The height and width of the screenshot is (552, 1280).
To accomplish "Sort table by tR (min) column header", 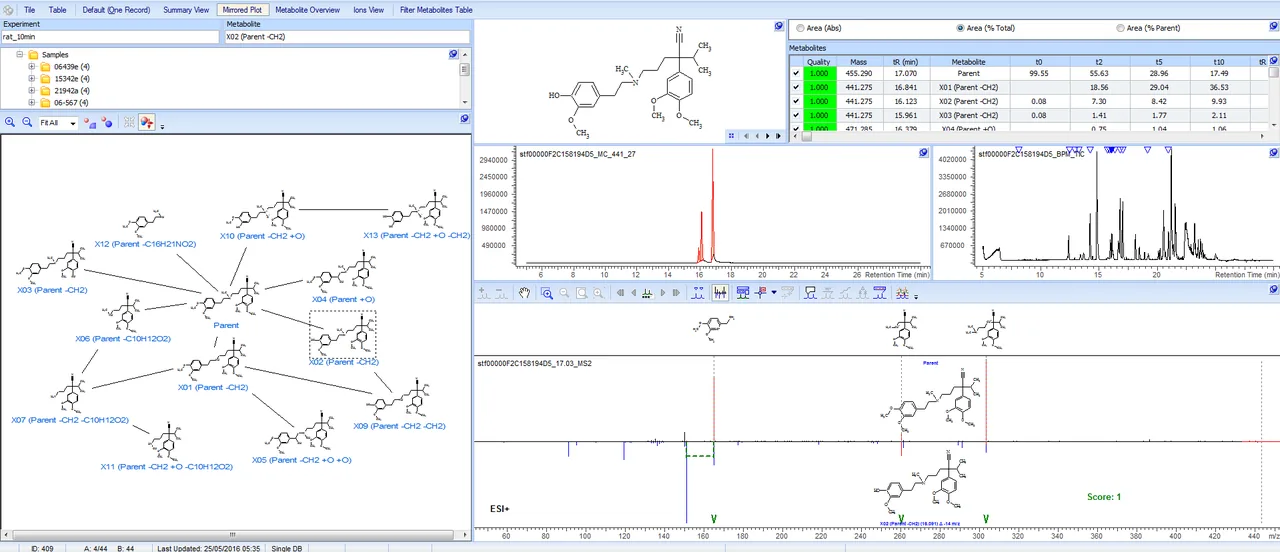I will pyautogui.click(x=907, y=62).
